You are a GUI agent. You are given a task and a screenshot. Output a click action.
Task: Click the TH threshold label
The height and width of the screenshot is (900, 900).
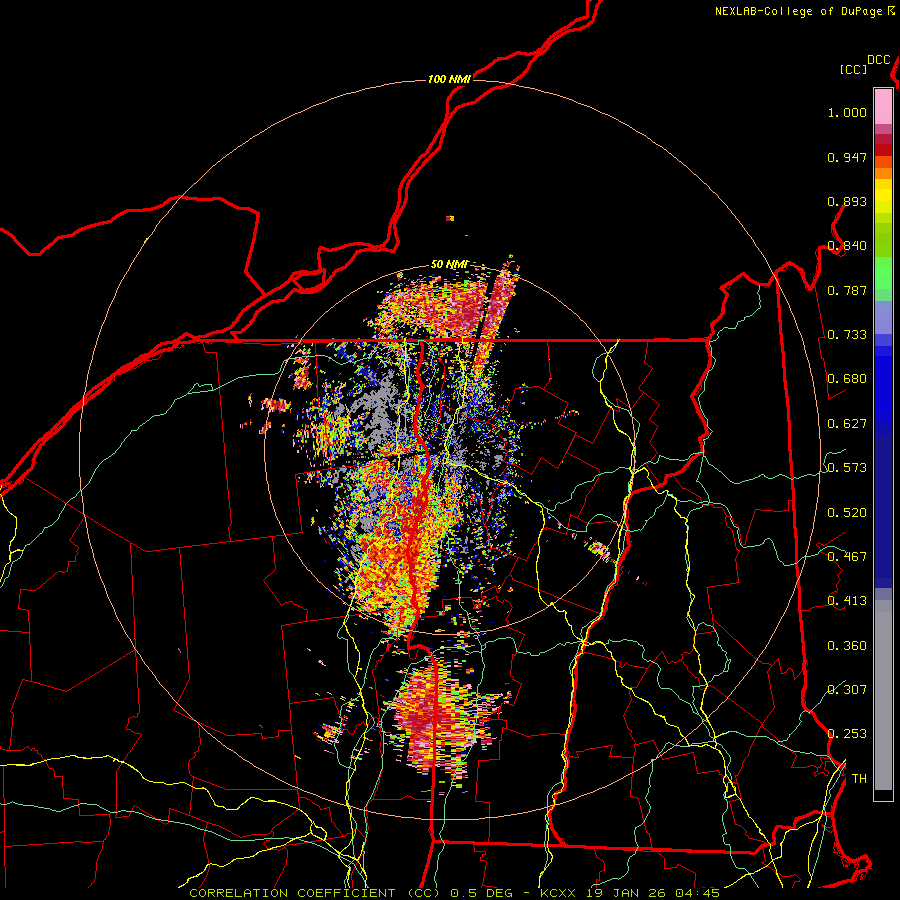tap(859, 779)
